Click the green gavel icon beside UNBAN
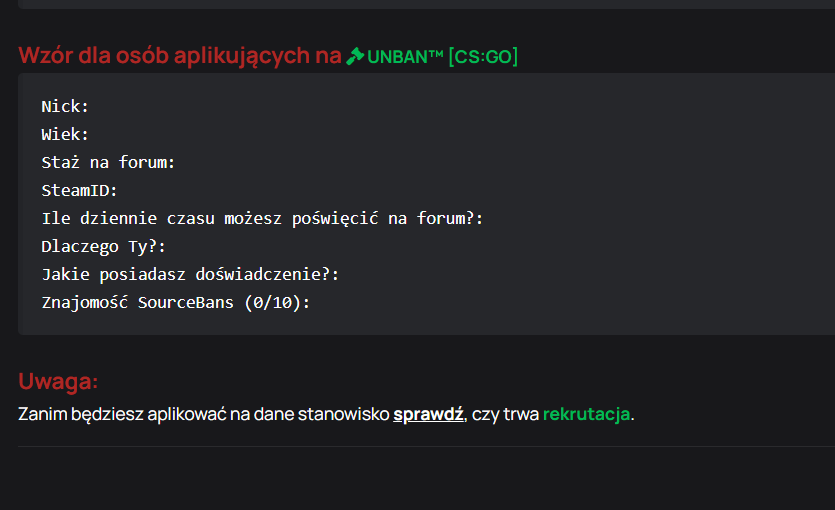Viewport: 835px width, 510px height. pyautogui.click(x=355, y=56)
